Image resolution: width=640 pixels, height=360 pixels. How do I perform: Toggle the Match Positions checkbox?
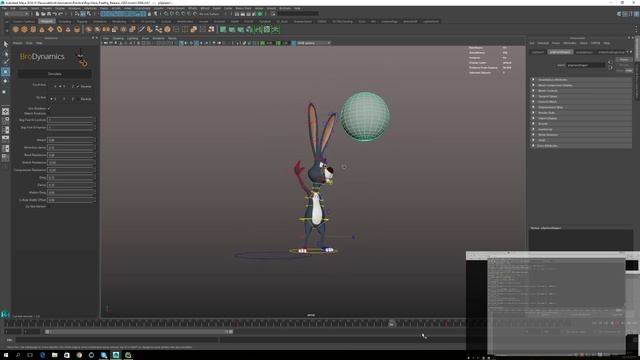pos(49,113)
